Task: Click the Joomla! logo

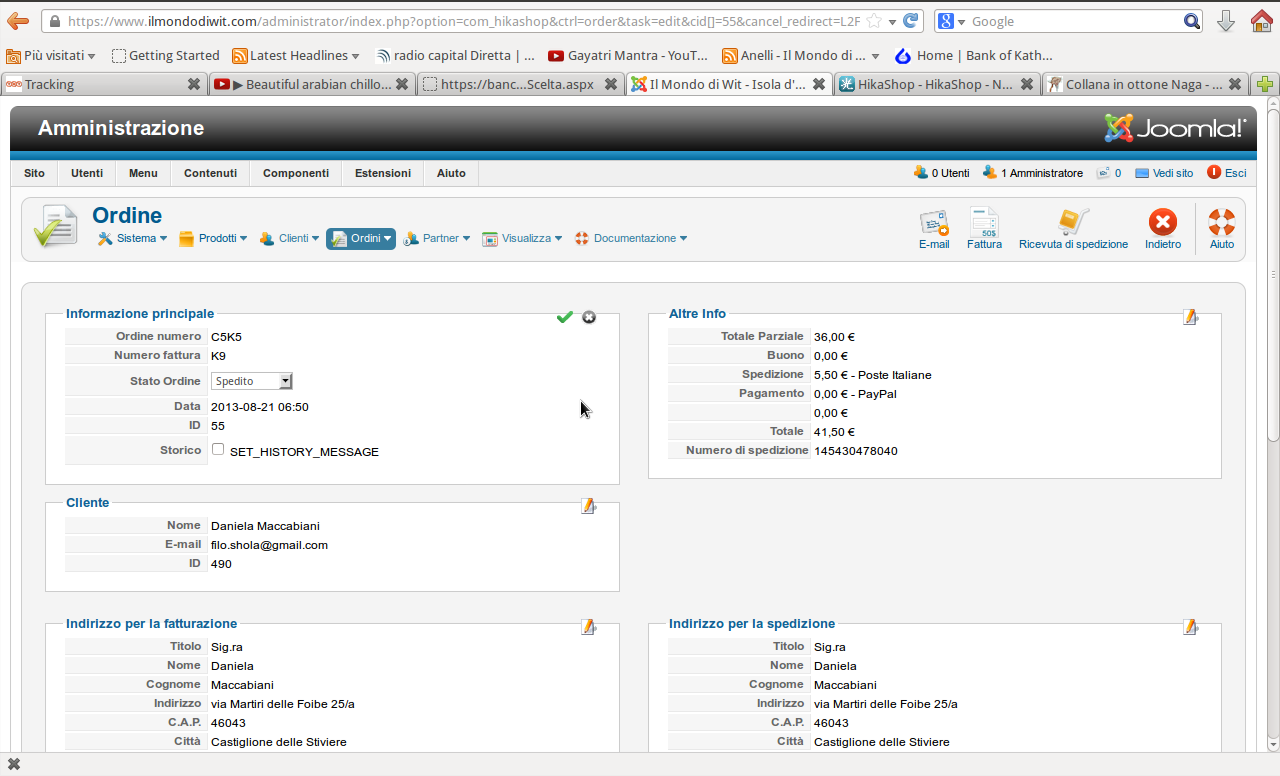Action: [x=1175, y=128]
